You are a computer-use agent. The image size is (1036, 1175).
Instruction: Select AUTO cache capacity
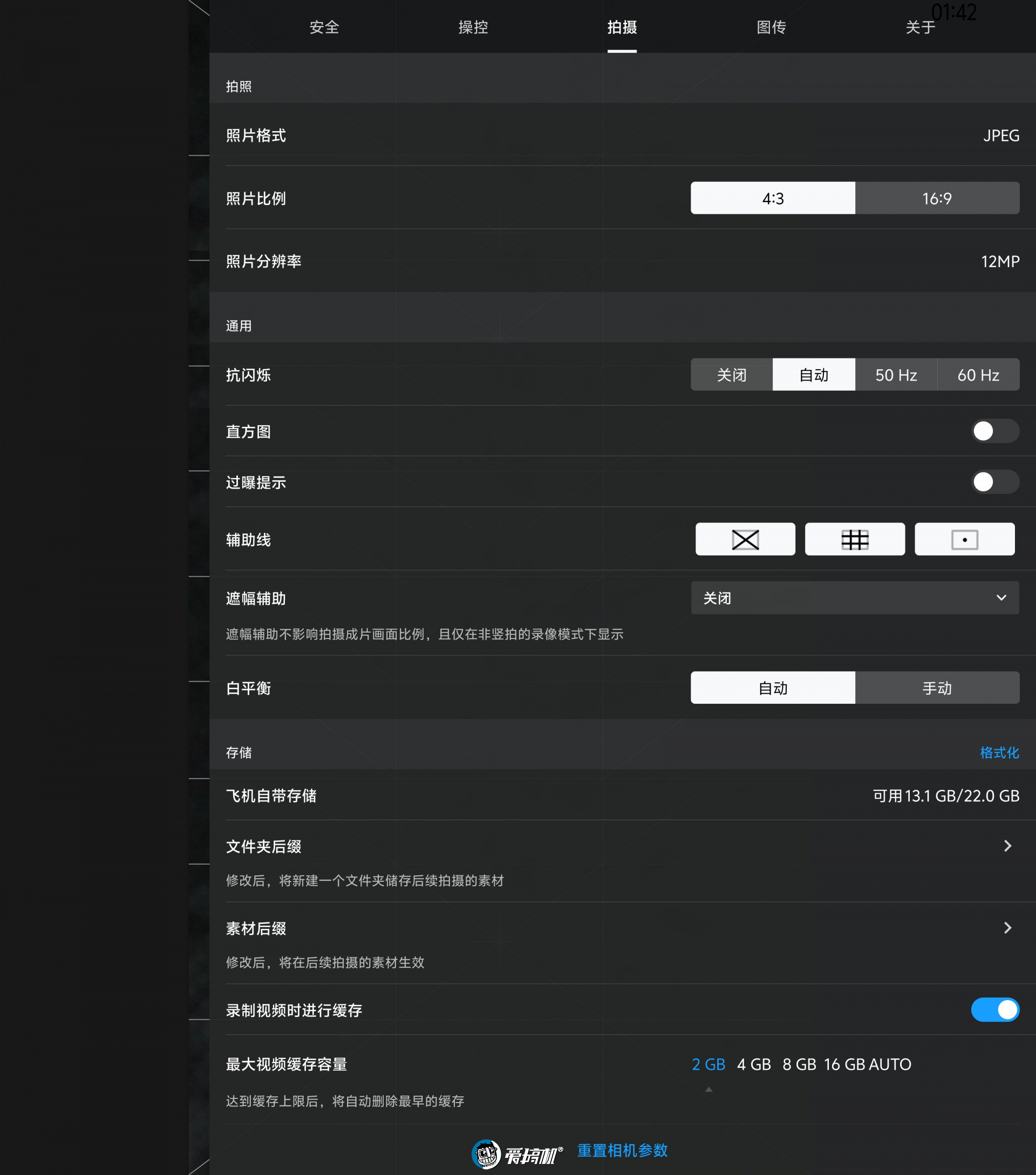click(x=890, y=1065)
